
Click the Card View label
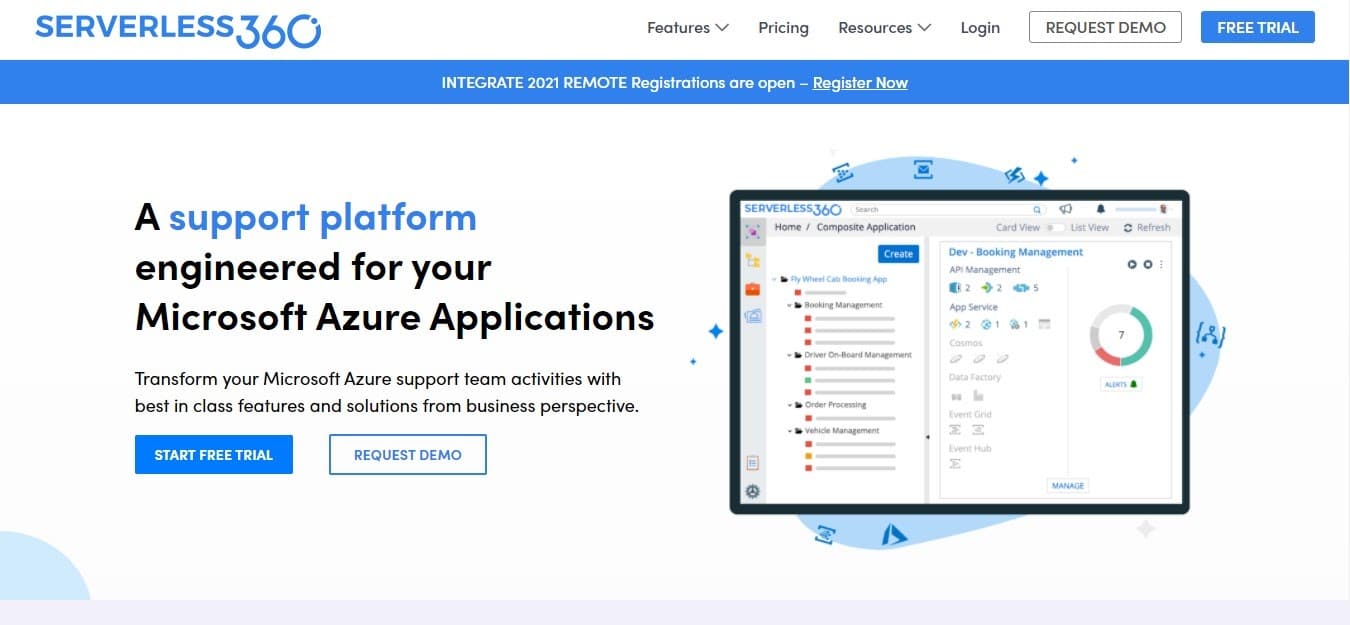[x=1018, y=228]
